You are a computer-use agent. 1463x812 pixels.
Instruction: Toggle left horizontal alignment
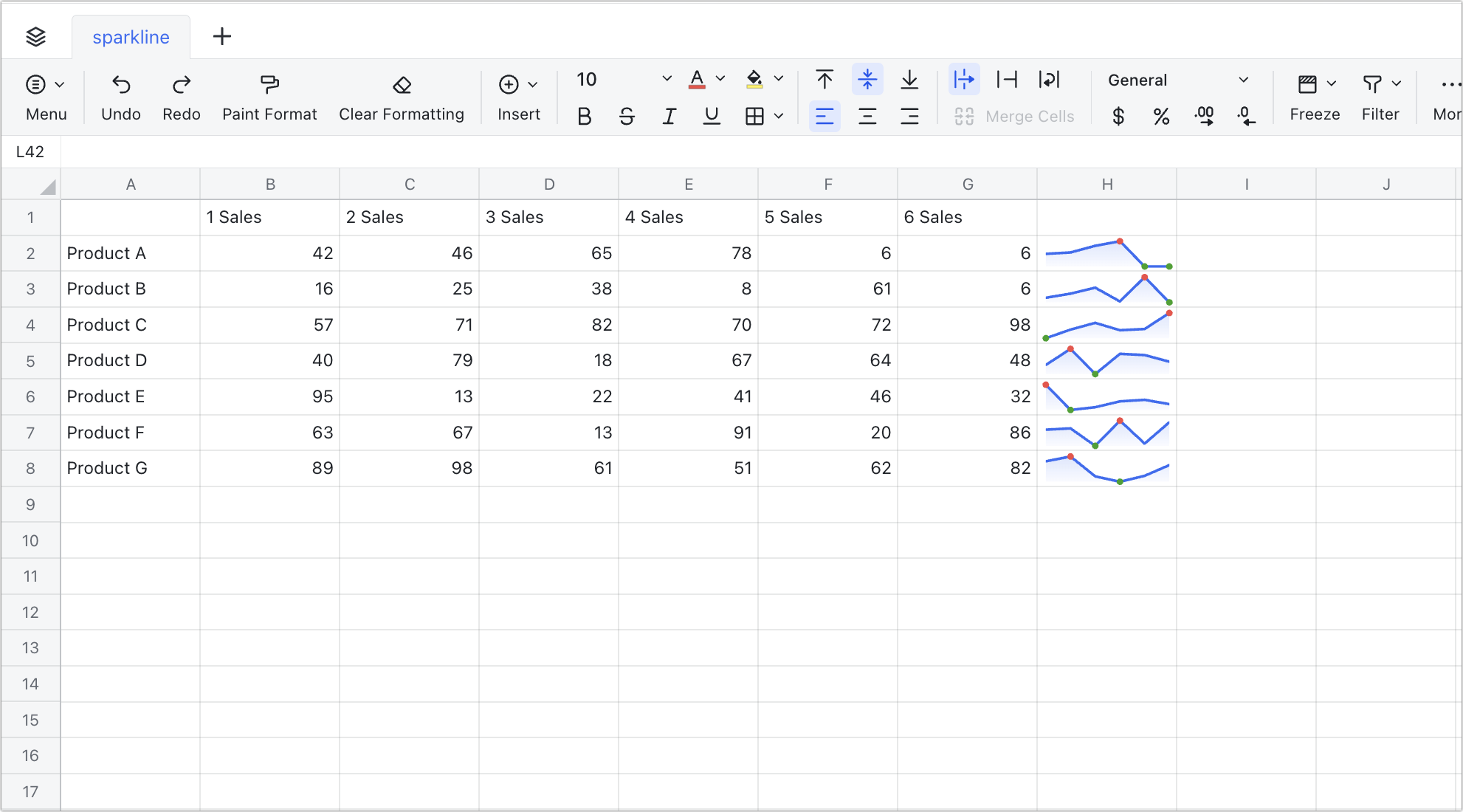tap(825, 116)
